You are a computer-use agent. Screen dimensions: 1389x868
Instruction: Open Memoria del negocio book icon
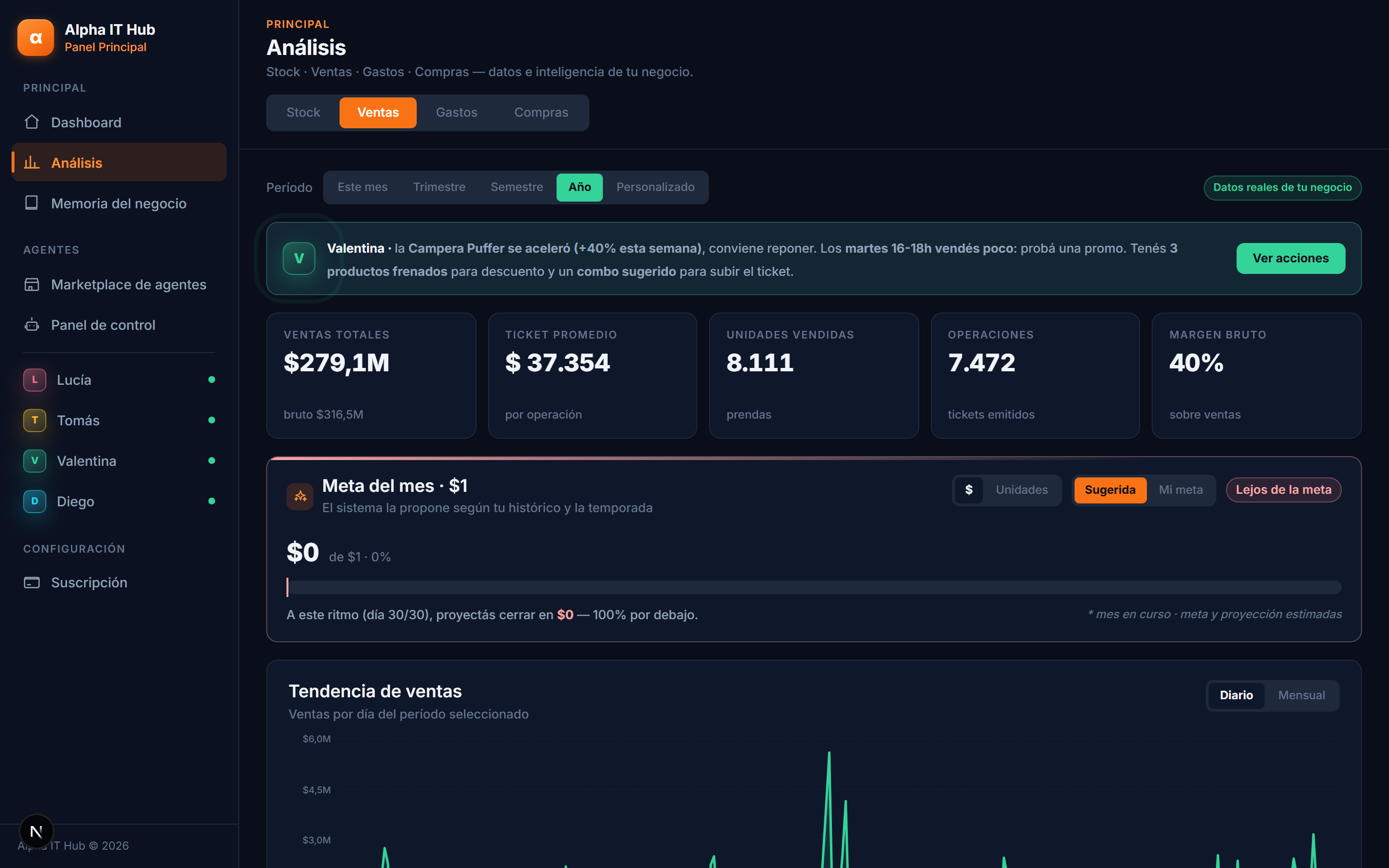pos(31,203)
